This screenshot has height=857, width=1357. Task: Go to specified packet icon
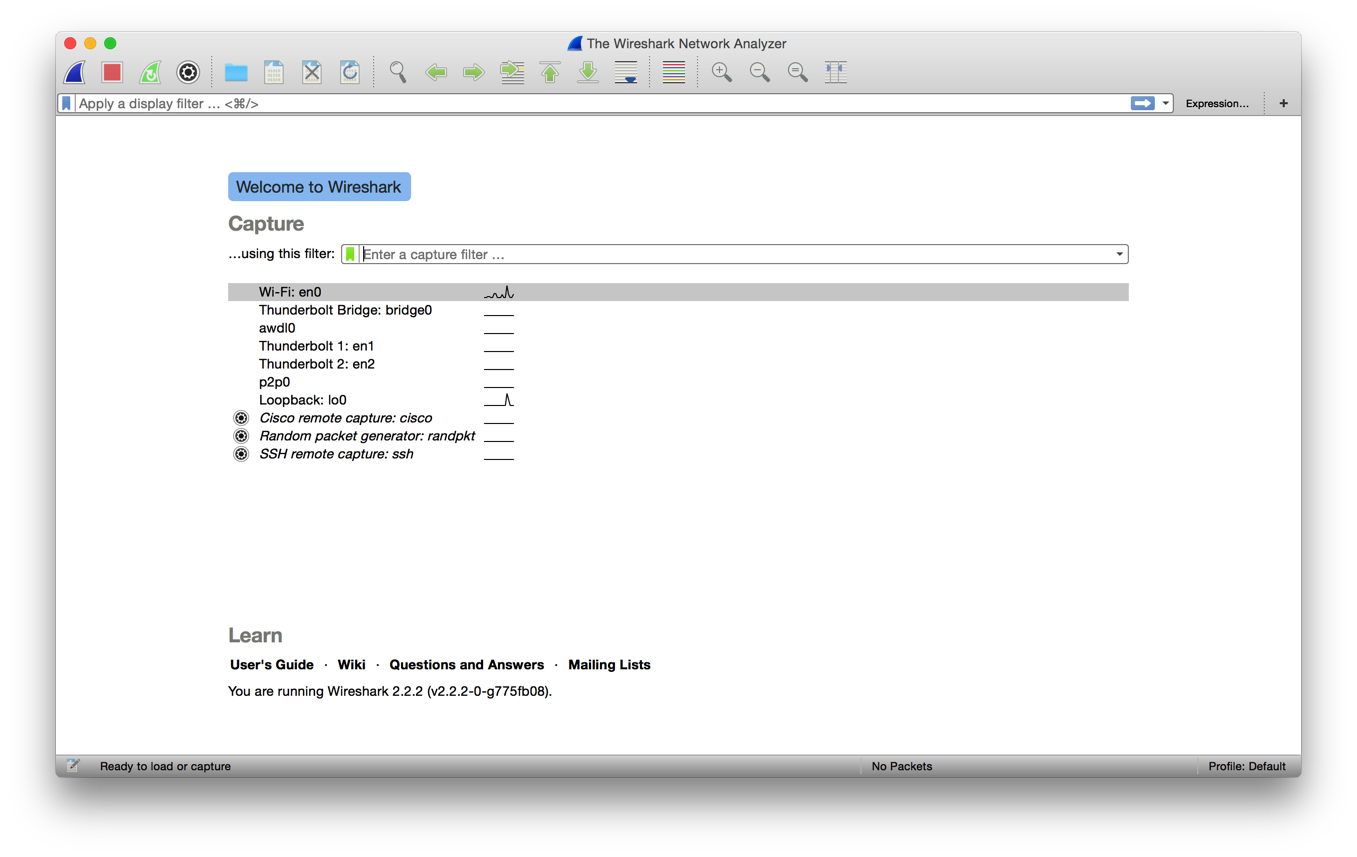tap(512, 72)
